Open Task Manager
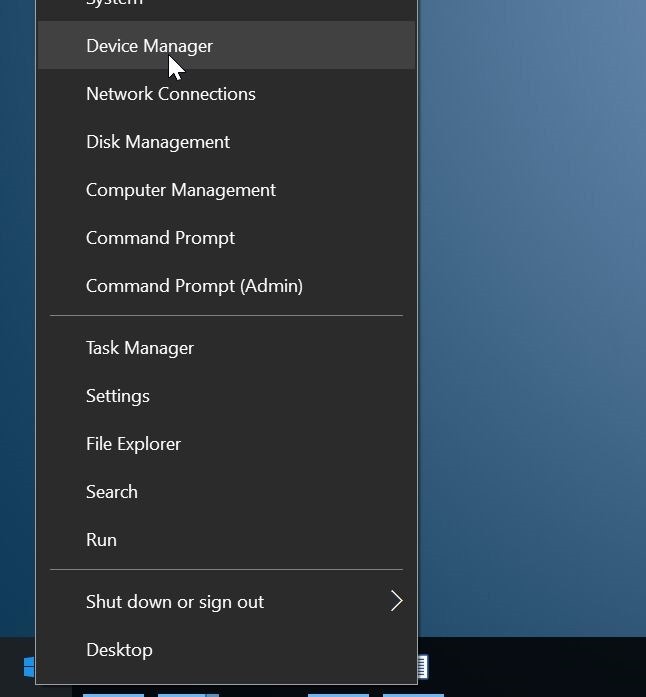 tap(140, 348)
